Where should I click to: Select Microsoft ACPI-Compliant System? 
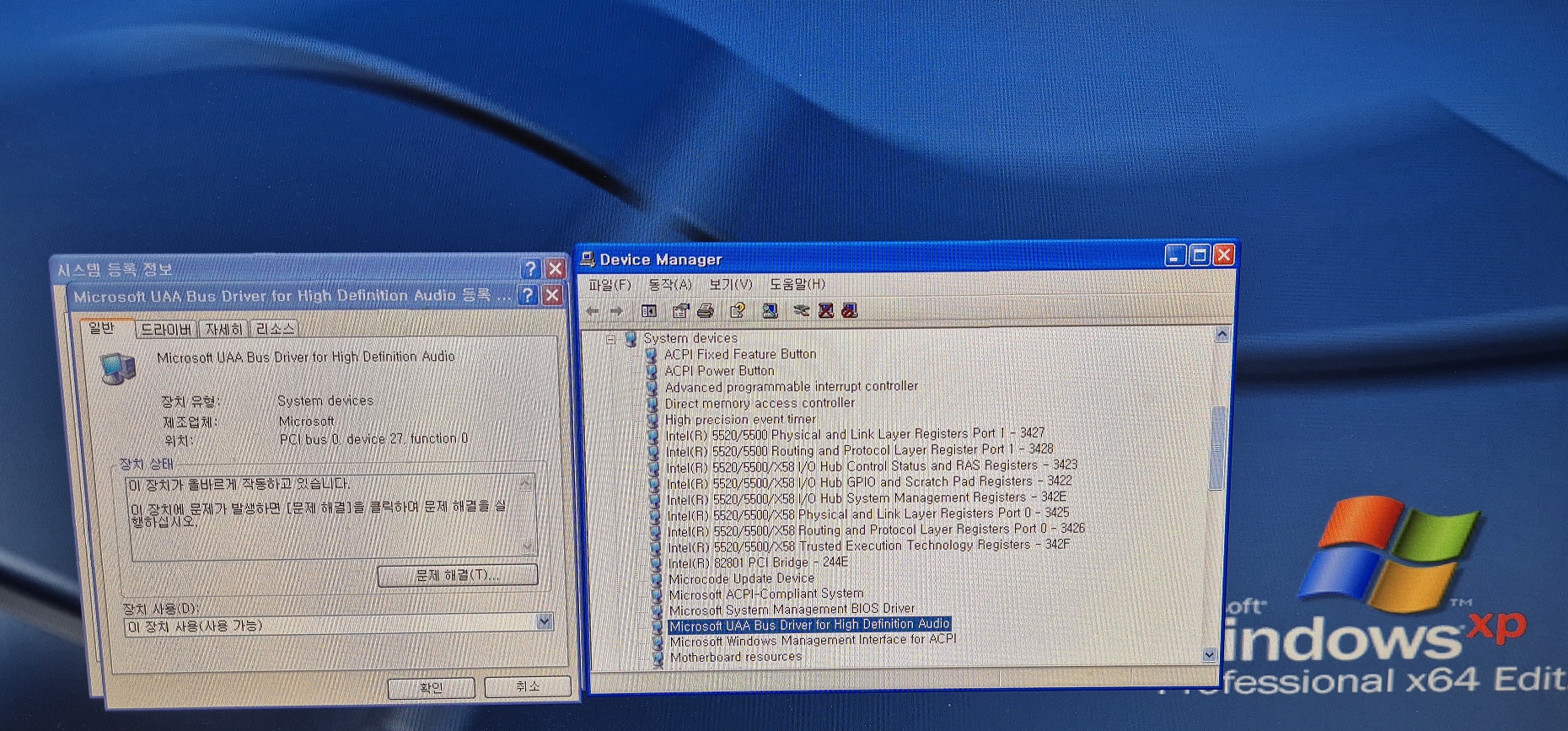[x=765, y=594]
